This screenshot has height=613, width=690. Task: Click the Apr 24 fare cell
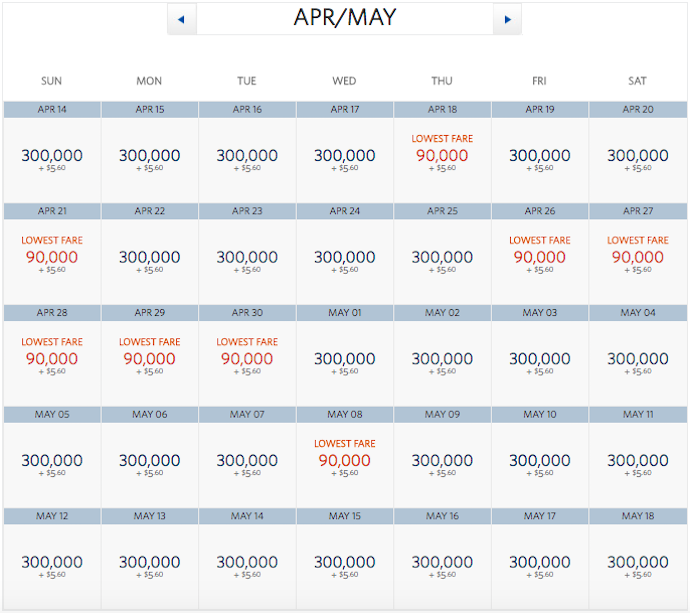(345, 258)
